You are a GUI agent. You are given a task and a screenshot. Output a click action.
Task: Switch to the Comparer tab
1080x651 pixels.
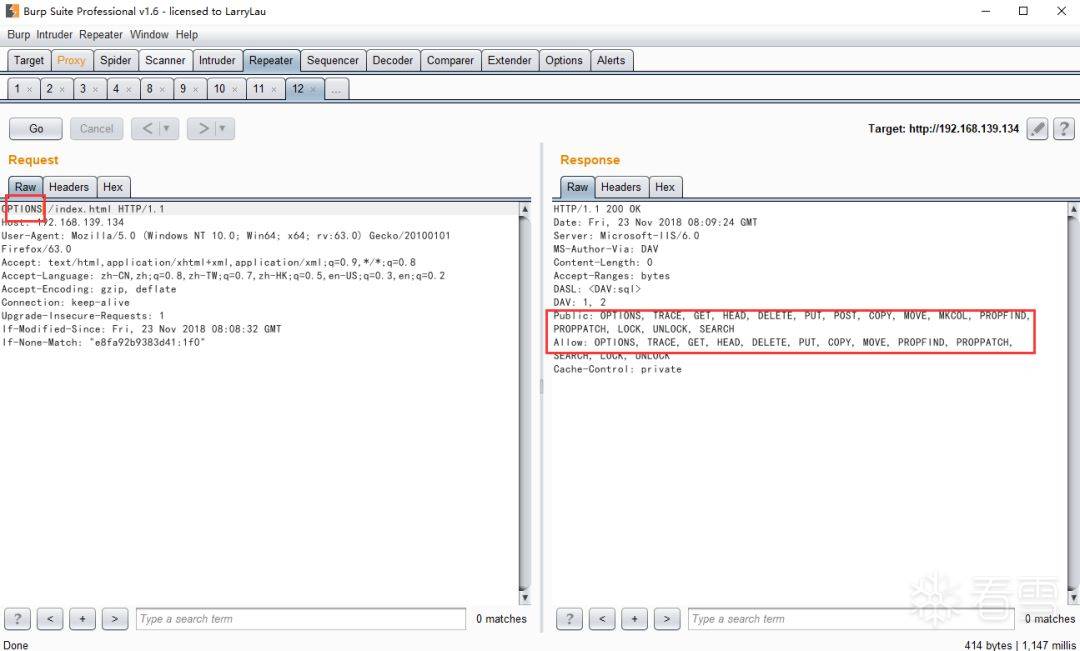(x=450, y=60)
